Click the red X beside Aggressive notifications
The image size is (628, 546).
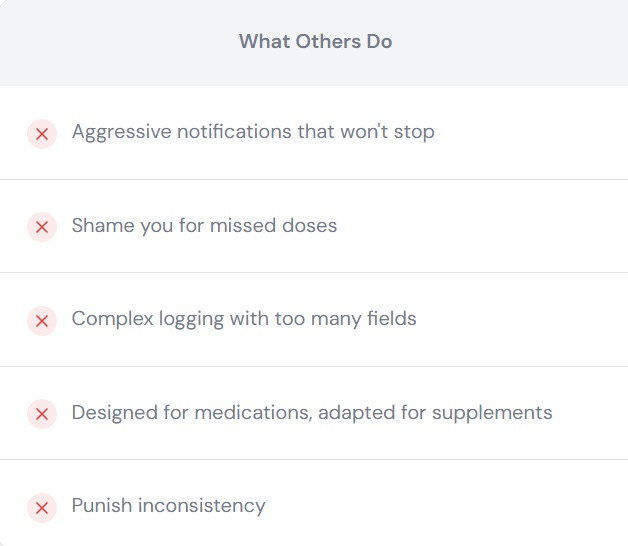[x=42, y=133]
